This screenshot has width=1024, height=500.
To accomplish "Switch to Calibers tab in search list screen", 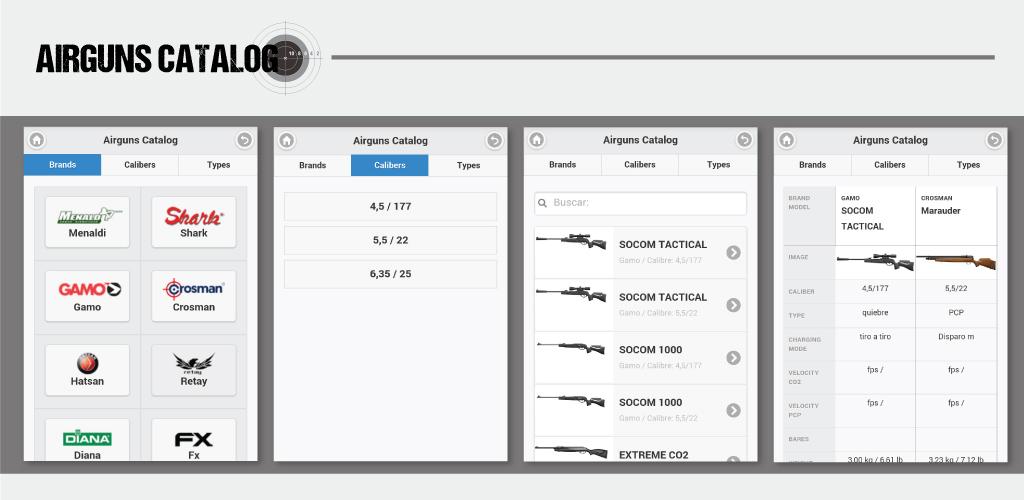I will [640, 164].
